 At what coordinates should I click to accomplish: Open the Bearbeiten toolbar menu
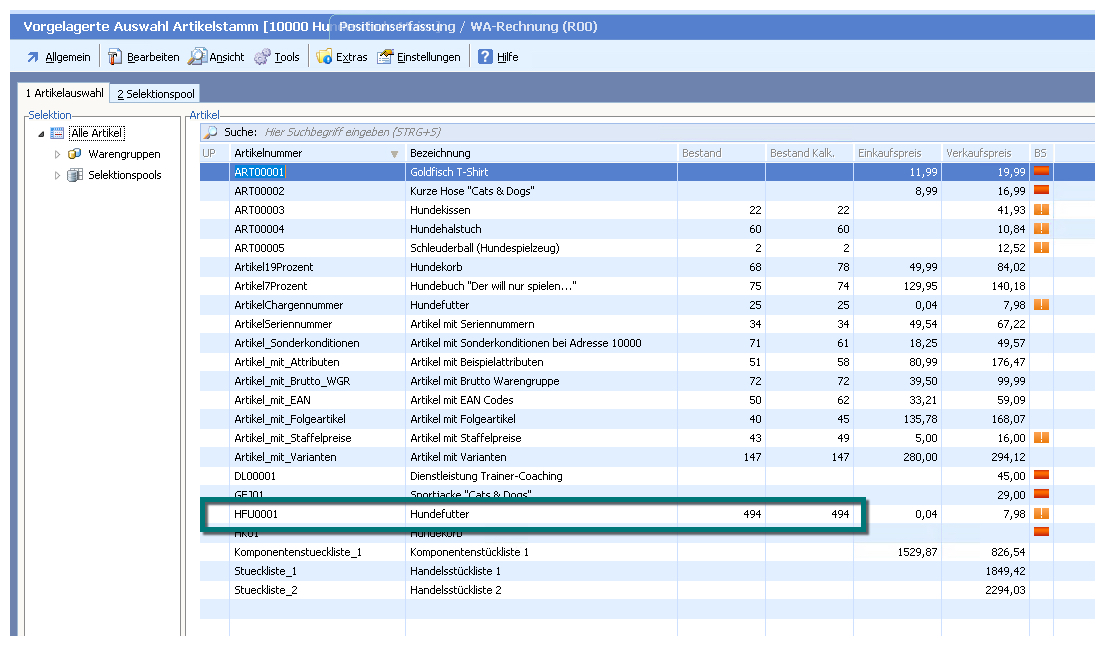144,57
